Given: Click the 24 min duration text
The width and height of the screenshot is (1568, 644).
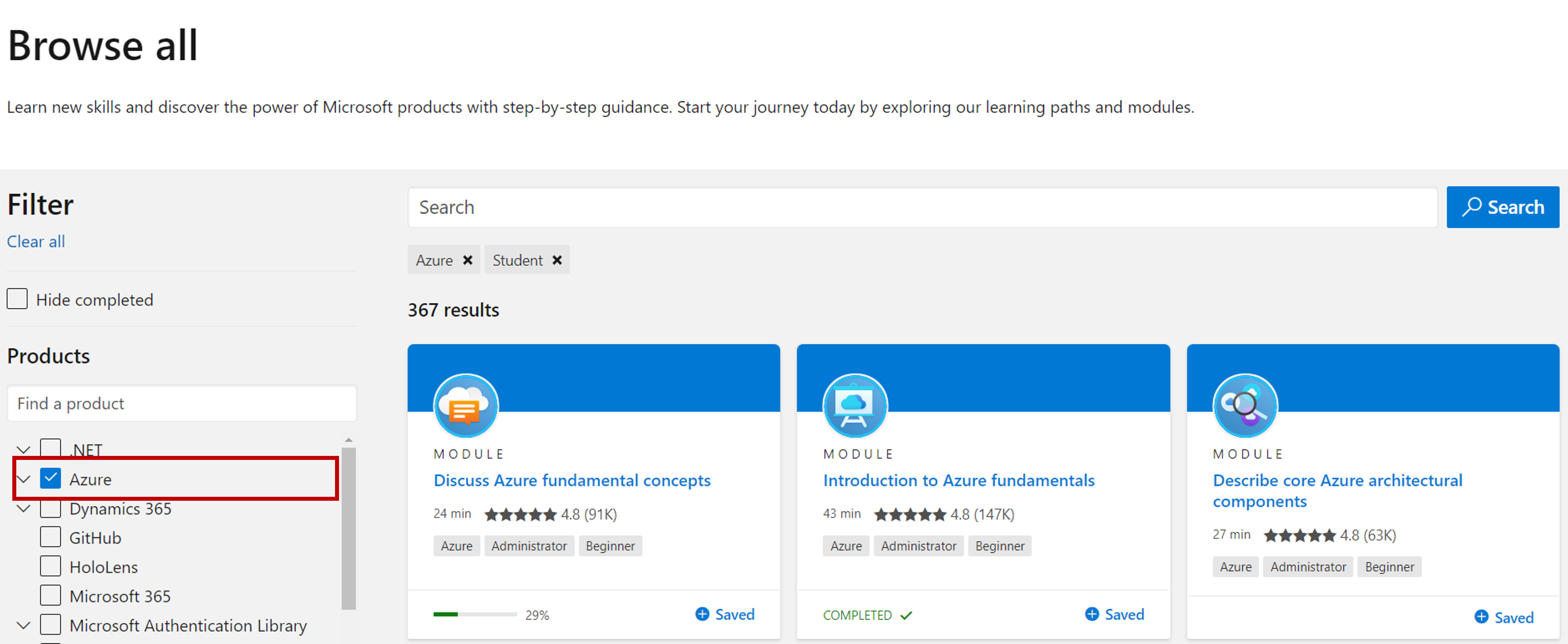Looking at the screenshot, I should 452,514.
